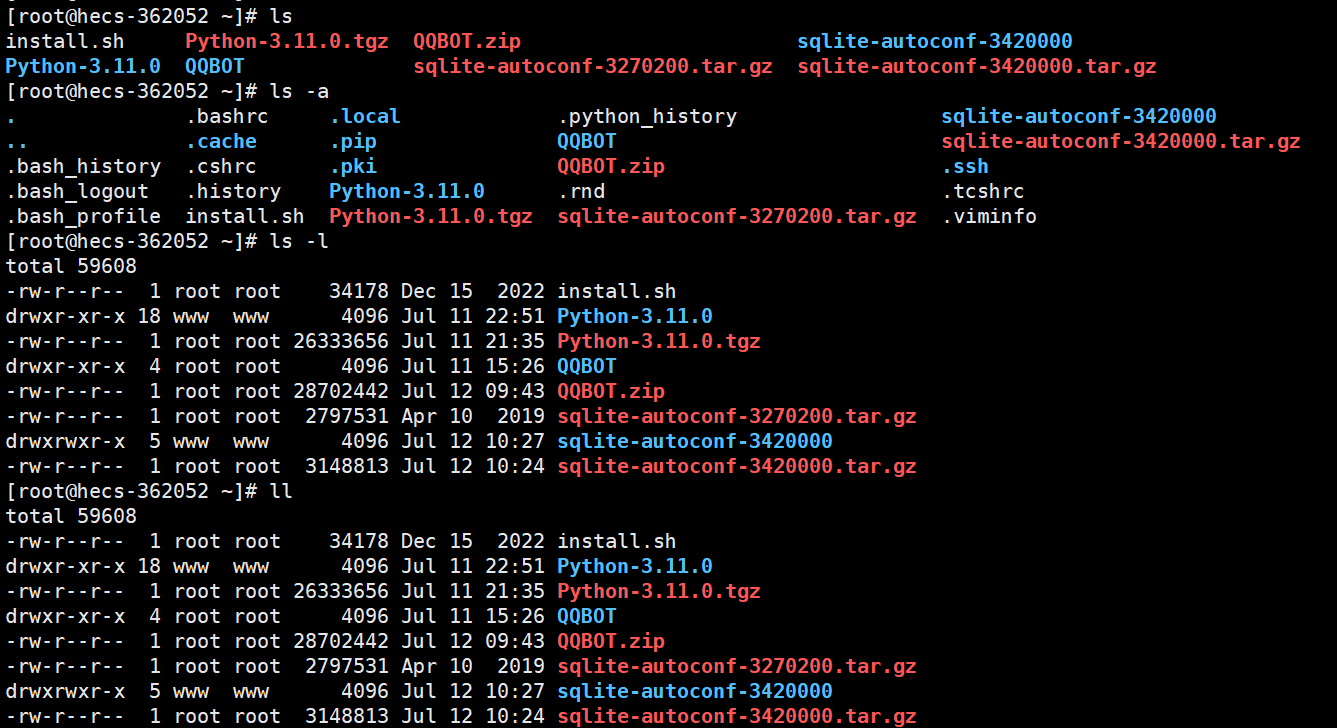Select the .cache directory name
This screenshot has width=1337, height=728.
pyautogui.click(x=221, y=141)
